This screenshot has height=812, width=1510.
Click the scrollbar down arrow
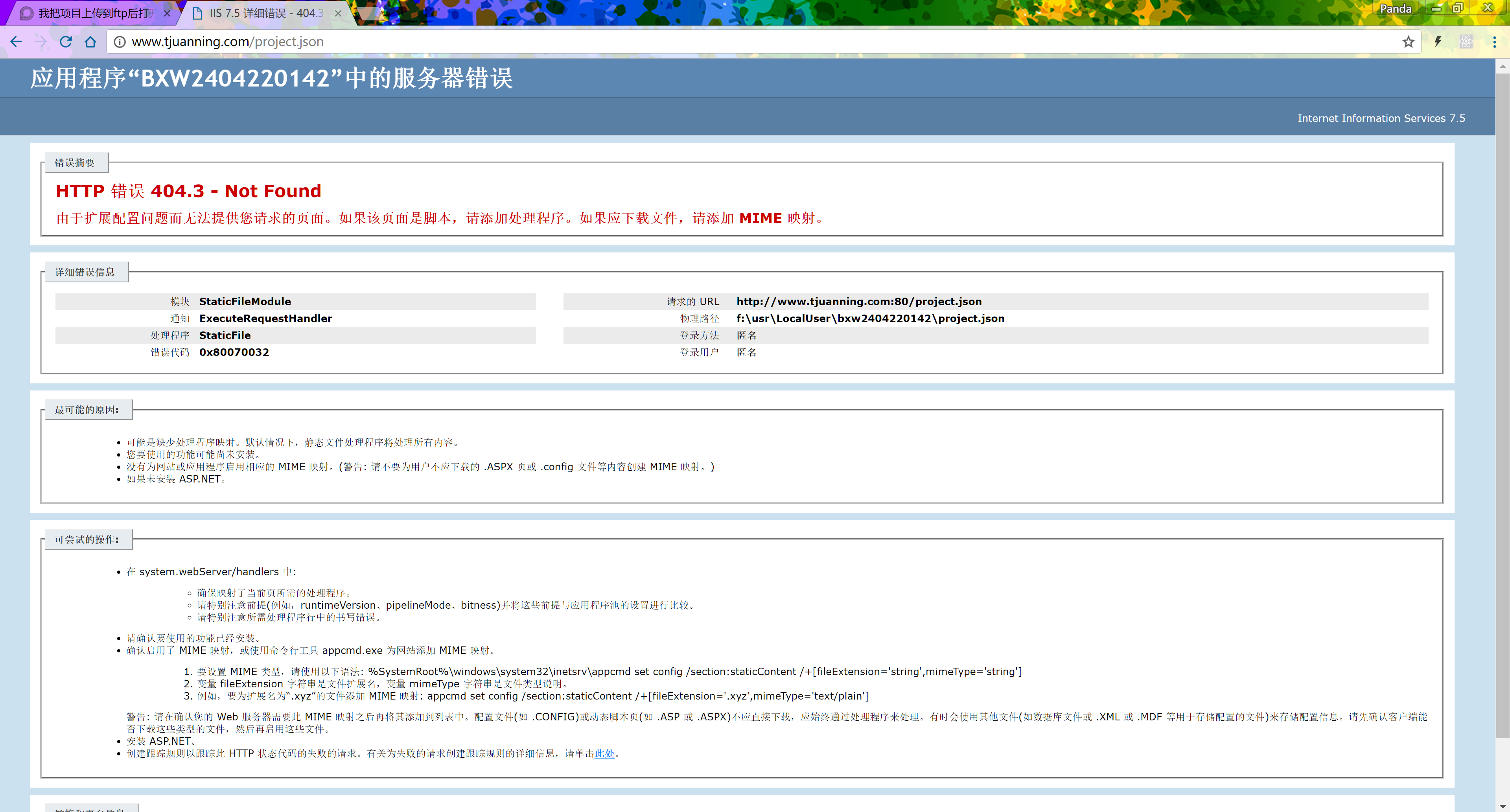click(1503, 806)
